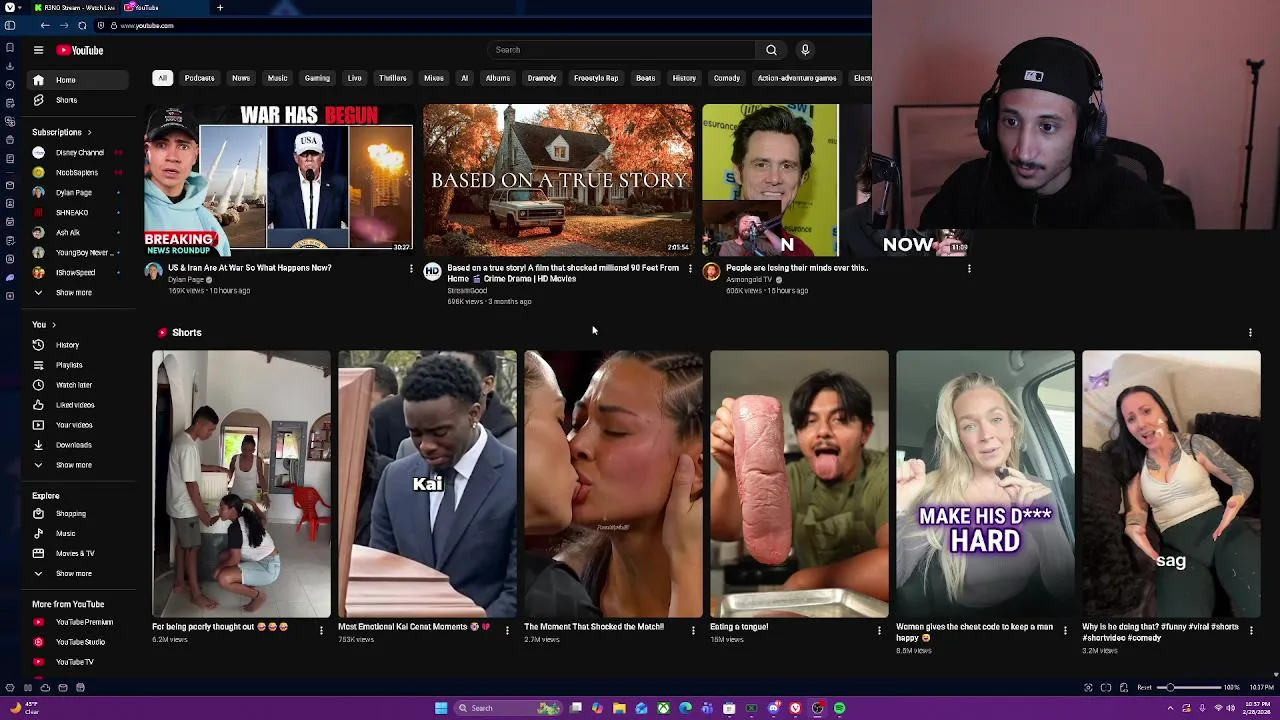Open YouTube Studio link

80,642
